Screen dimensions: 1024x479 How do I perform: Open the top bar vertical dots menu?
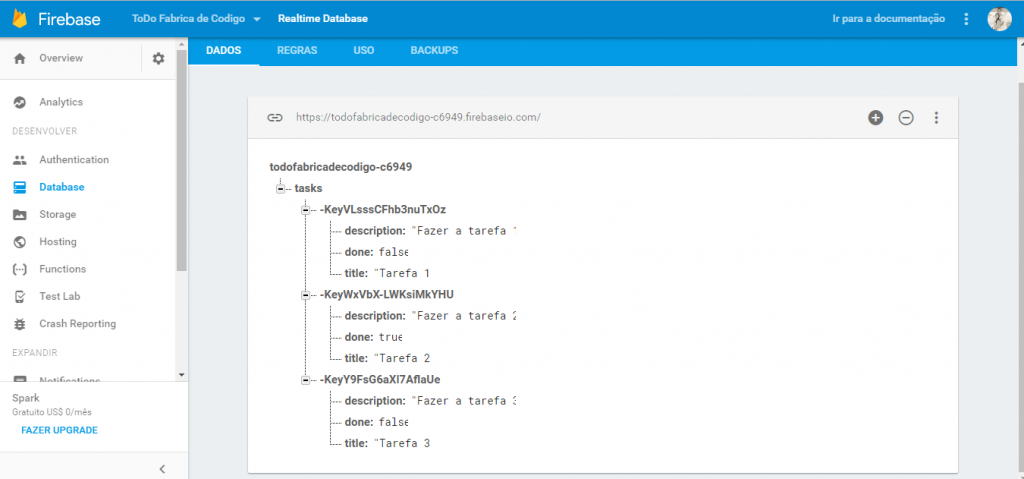point(966,19)
